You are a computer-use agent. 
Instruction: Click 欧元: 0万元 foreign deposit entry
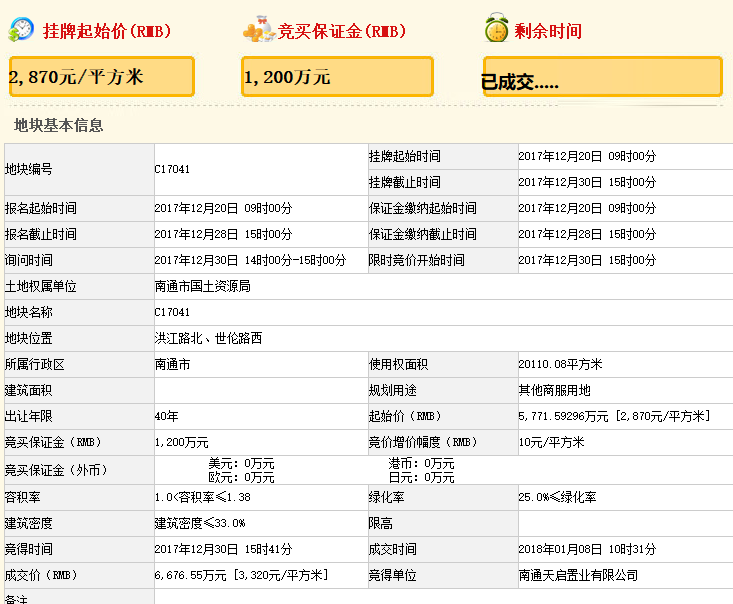(241, 477)
